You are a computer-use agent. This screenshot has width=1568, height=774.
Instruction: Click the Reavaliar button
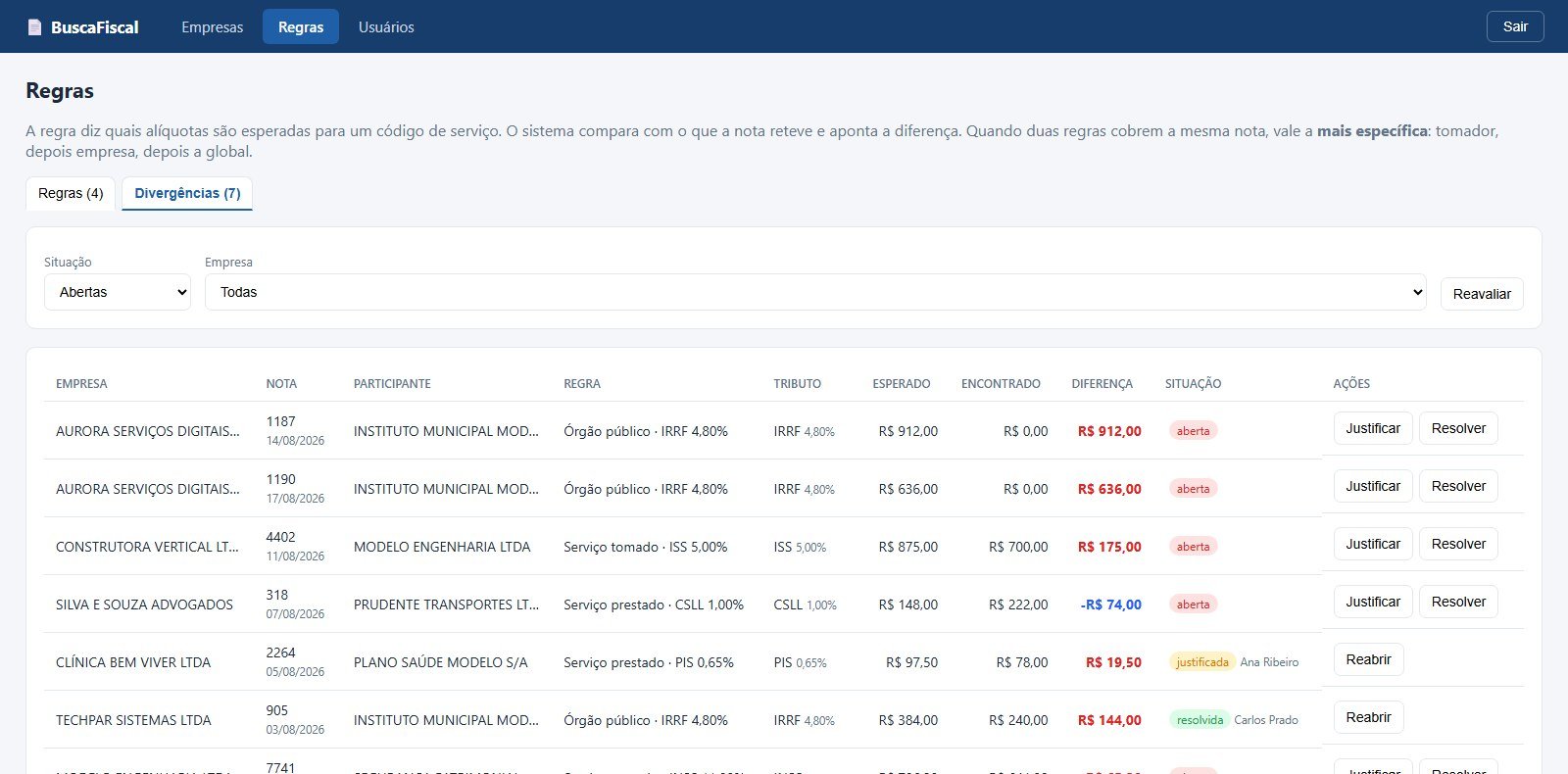[1482, 294]
